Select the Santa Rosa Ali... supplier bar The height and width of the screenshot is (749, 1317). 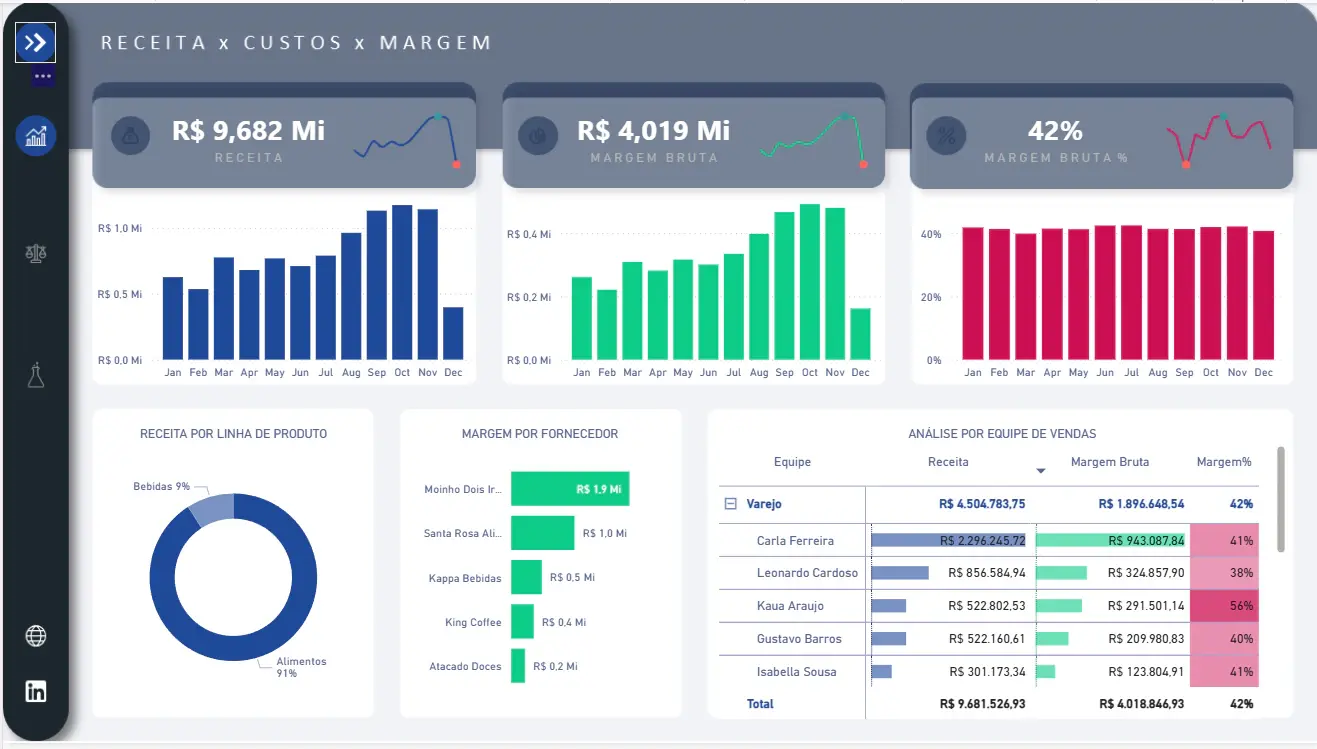(x=543, y=533)
